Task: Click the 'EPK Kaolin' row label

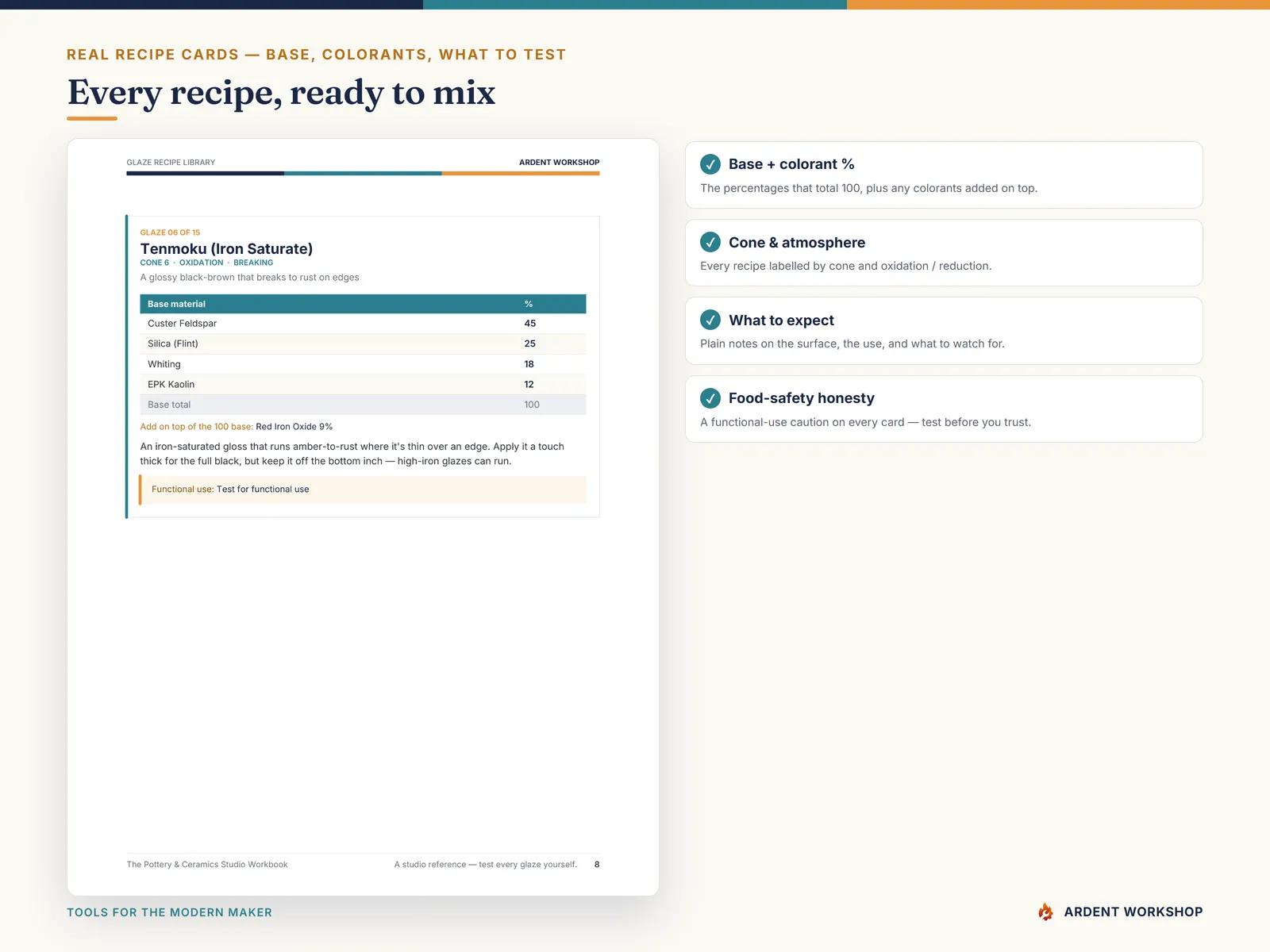Action: pos(171,385)
